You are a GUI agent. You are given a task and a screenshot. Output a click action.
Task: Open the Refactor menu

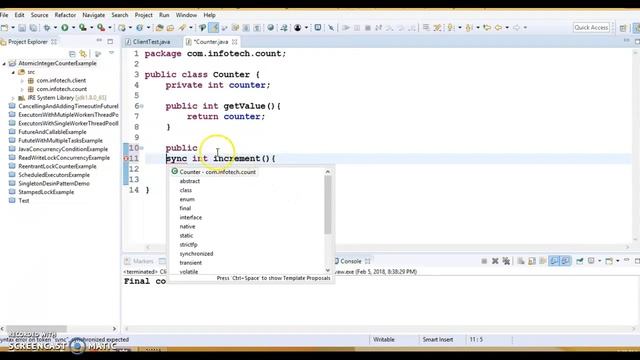[65, 15]
